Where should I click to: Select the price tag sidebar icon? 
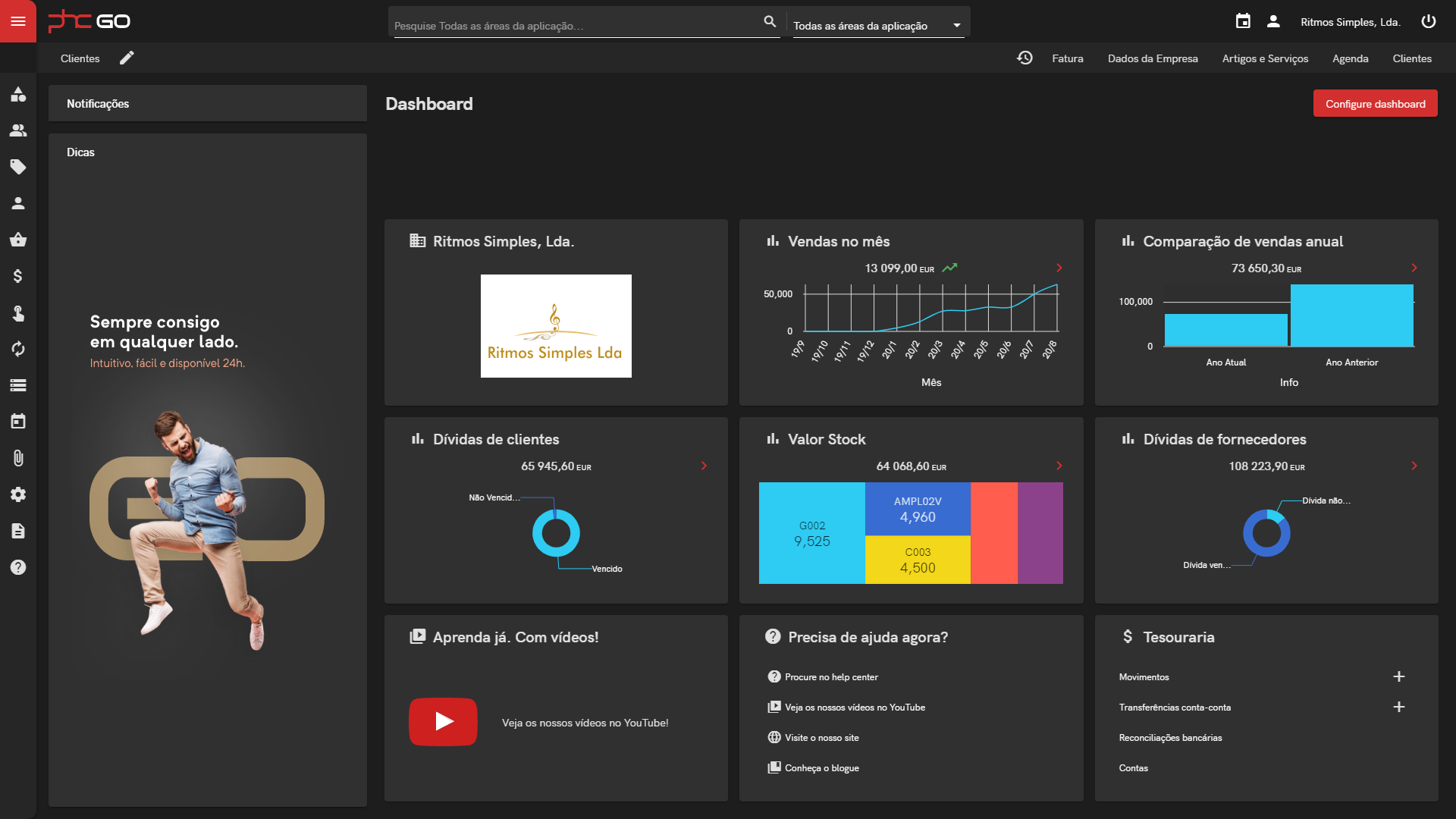click(18, 167)
